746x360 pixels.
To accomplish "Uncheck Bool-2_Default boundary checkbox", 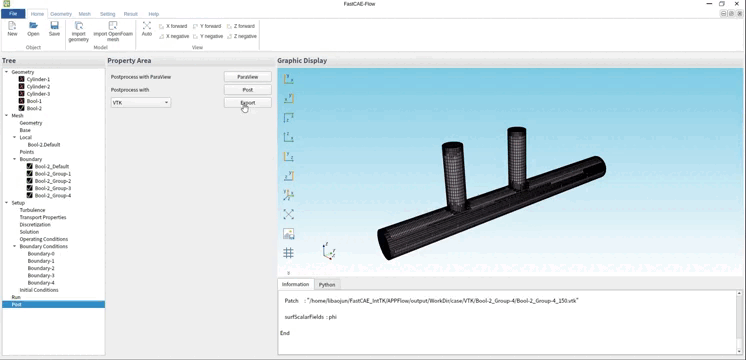I will click(29, 166).
